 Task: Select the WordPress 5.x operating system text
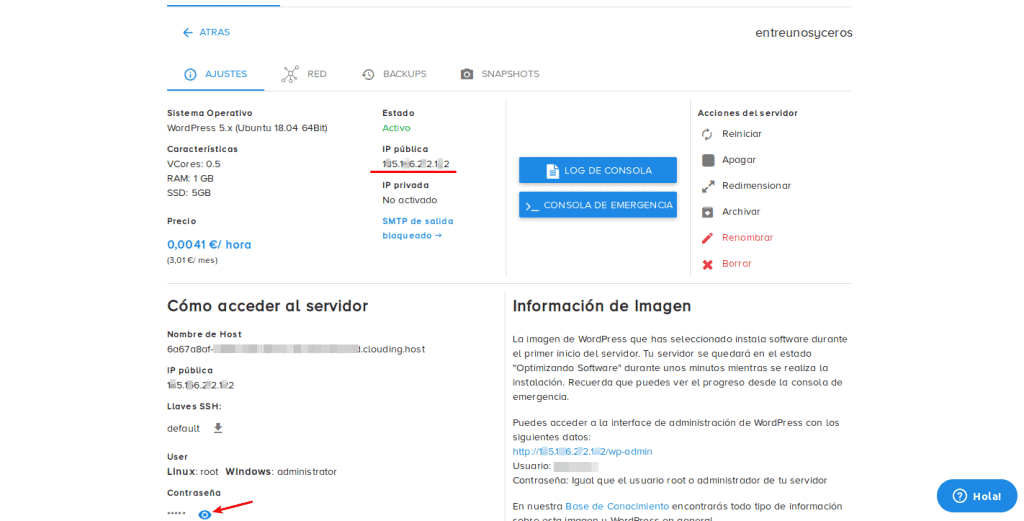[247, 128]
